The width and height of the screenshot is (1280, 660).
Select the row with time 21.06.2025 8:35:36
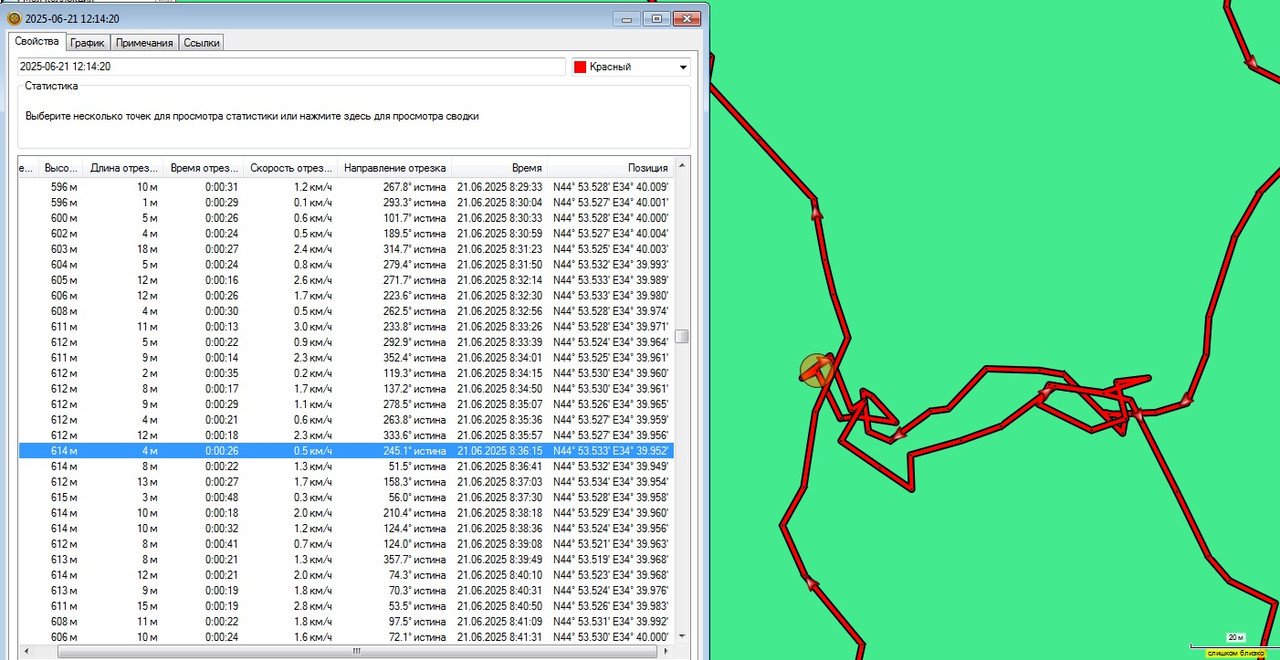tap(346, 420)
